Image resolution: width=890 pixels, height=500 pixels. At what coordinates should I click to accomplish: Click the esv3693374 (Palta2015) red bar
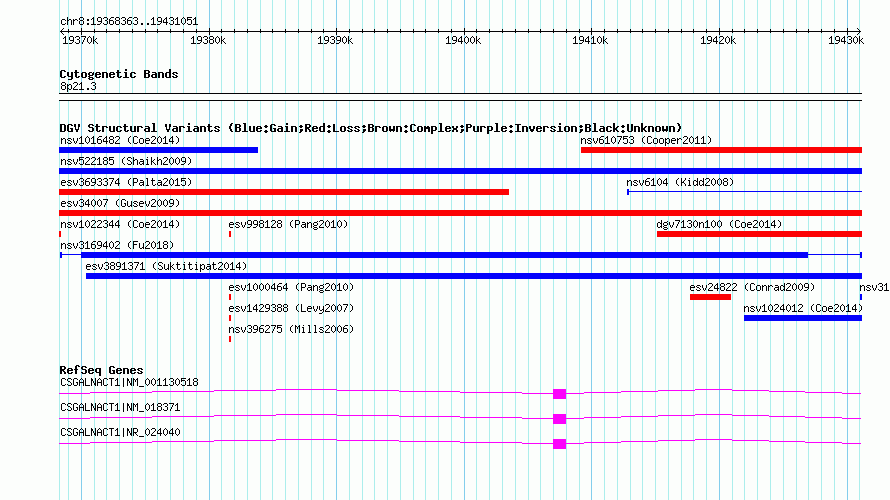(284, 192)
